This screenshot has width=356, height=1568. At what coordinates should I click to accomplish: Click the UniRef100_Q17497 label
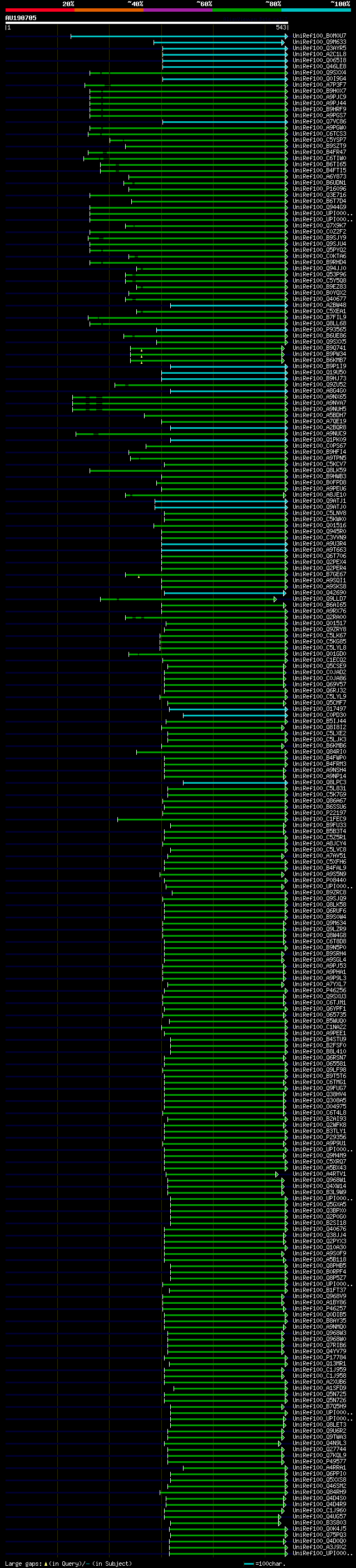tap(319, 710)
